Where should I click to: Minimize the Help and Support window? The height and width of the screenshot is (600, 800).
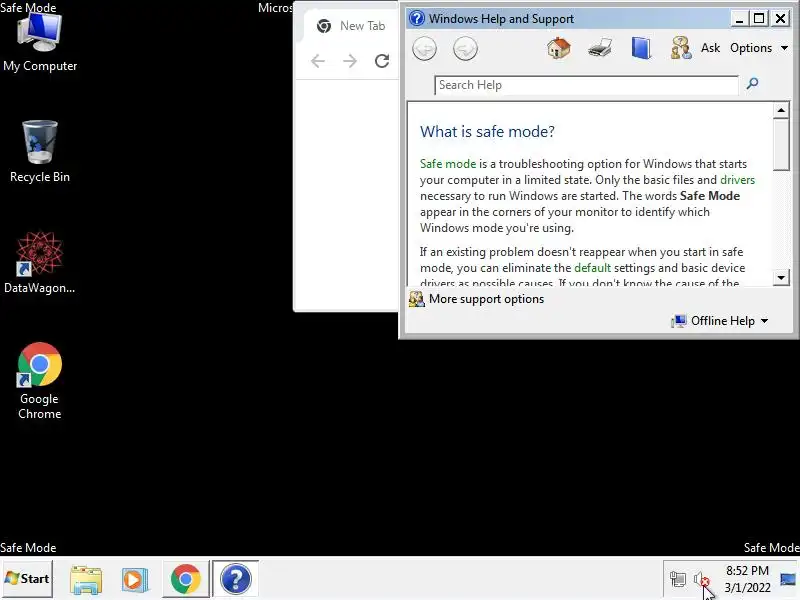click(x=739, y=19)
